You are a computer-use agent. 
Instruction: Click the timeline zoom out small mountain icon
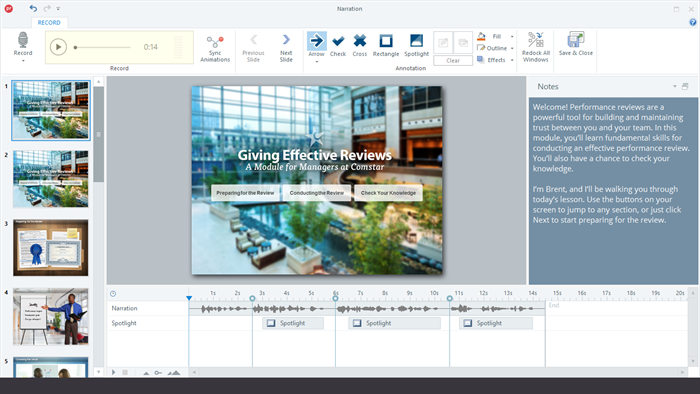146,373
